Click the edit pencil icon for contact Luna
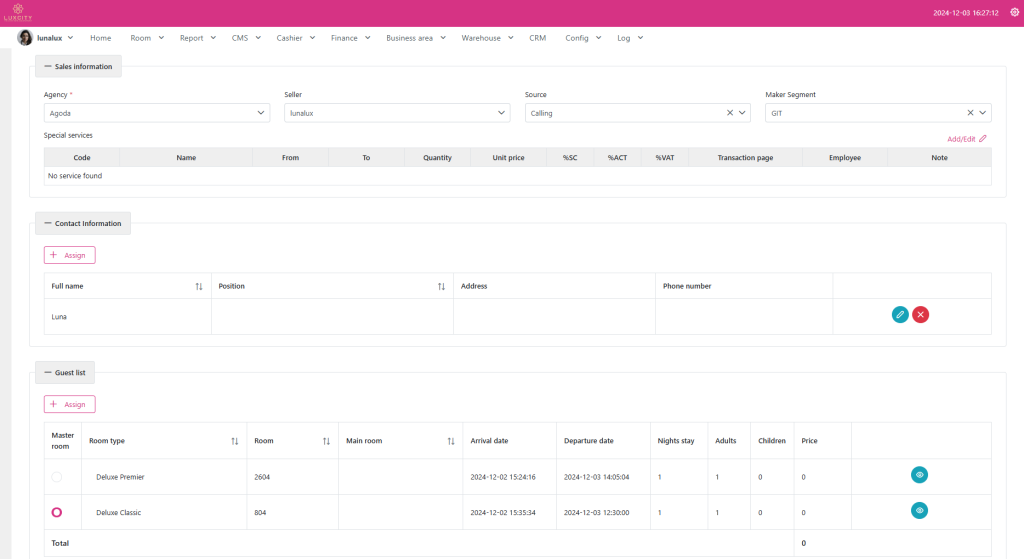Image resolution: width=1024 pixels, height=559 pixels. [x=900, y=315]
